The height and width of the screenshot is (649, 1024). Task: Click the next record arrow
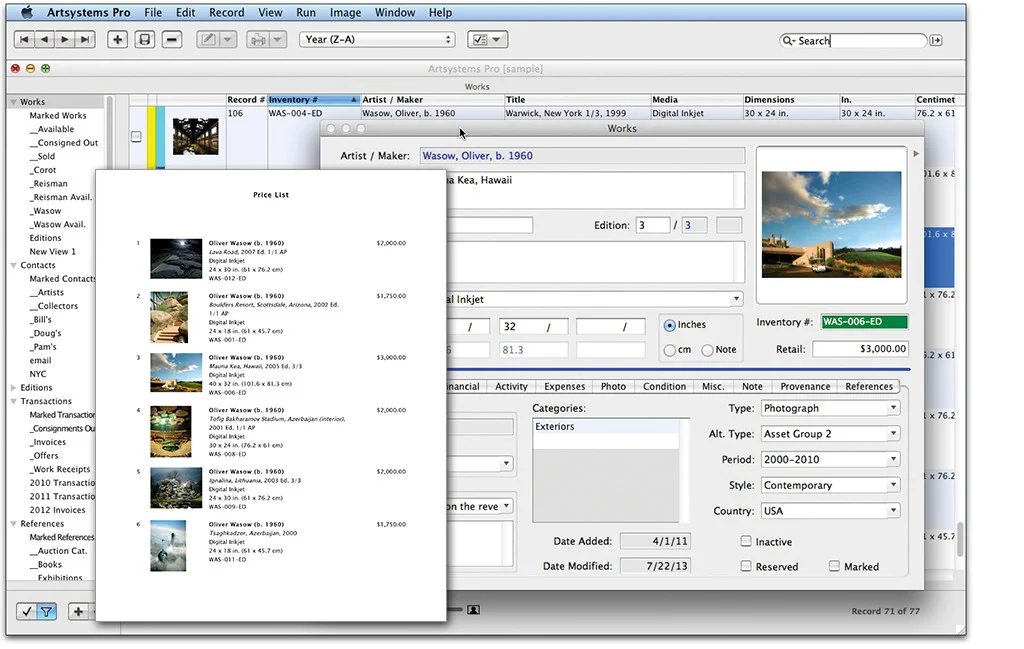[x=65, y=40]
